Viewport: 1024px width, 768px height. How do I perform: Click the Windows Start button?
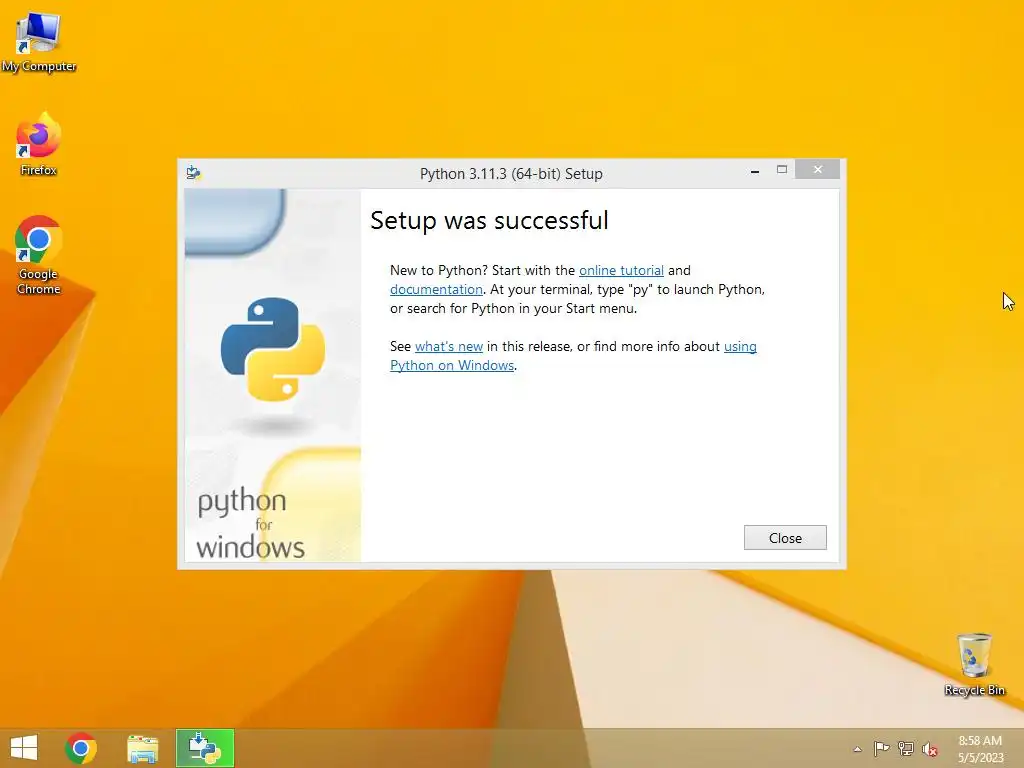[24, 748]
